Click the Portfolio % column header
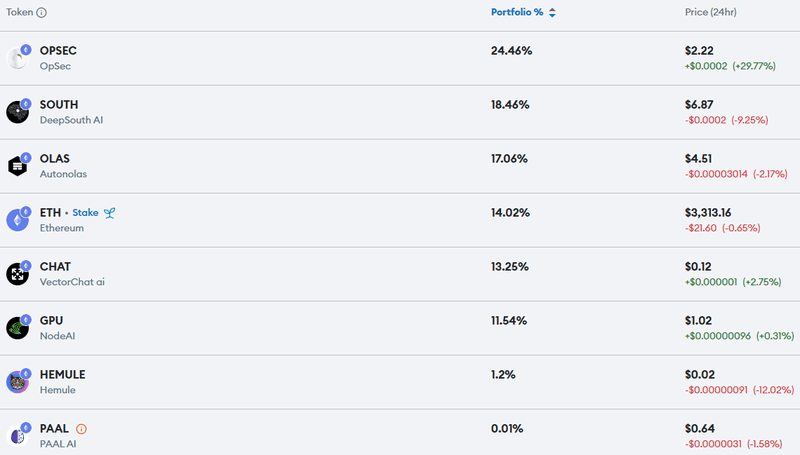 (517, 12)
